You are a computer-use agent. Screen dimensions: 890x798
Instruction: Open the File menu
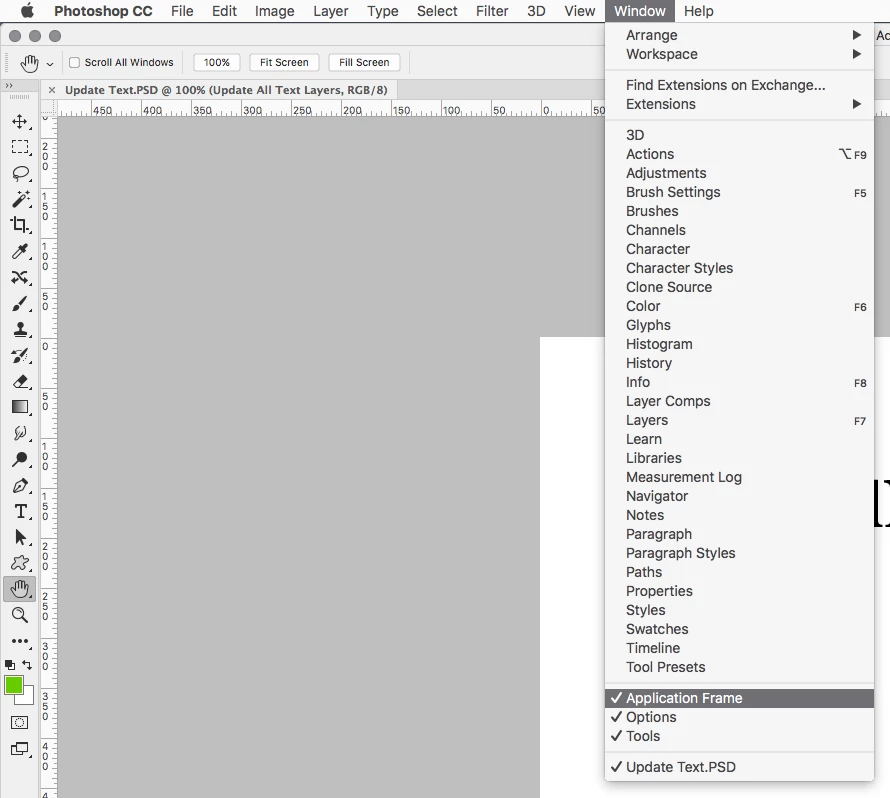[182, 11]
